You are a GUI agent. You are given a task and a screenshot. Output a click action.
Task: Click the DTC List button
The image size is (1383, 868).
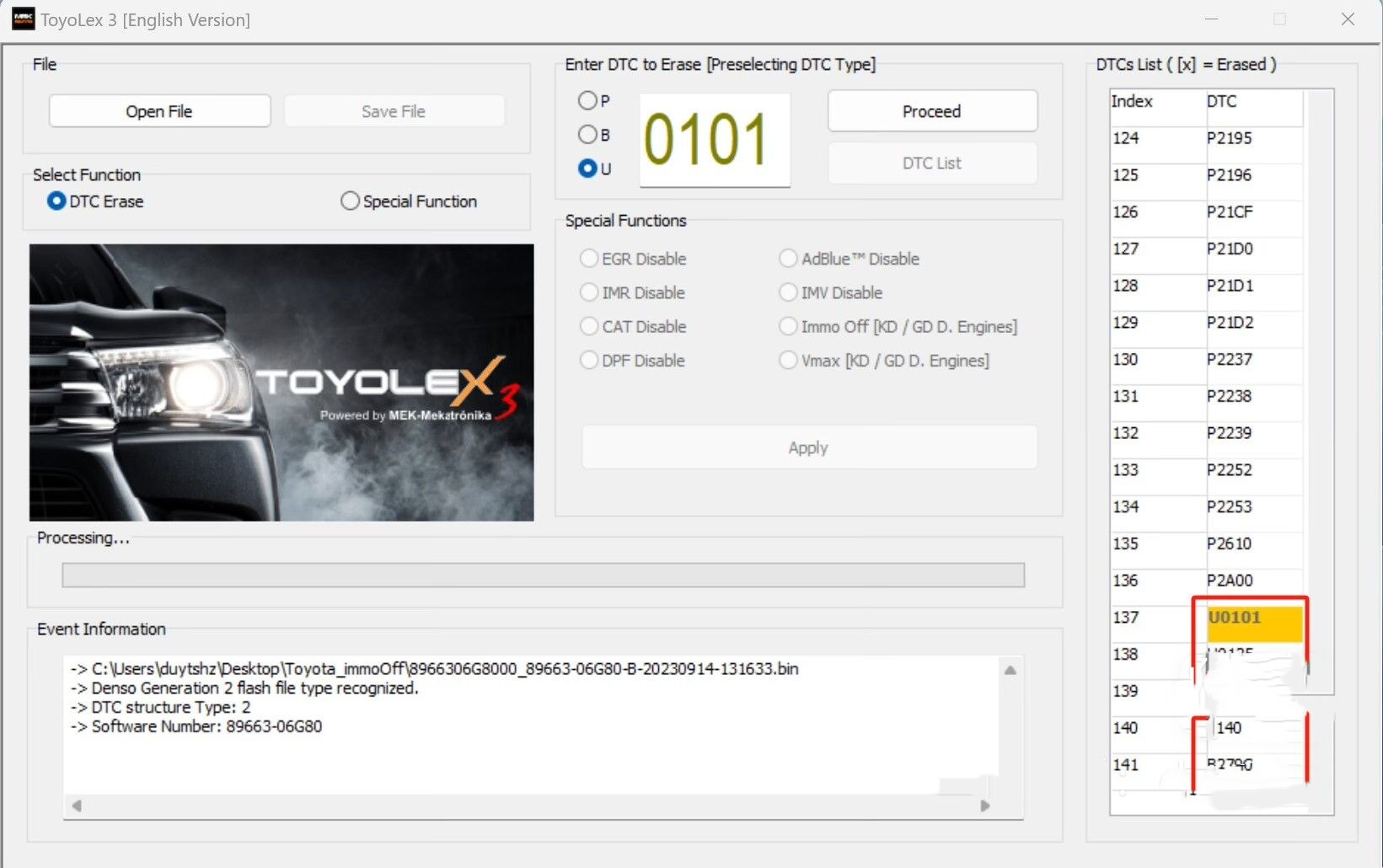932,163
